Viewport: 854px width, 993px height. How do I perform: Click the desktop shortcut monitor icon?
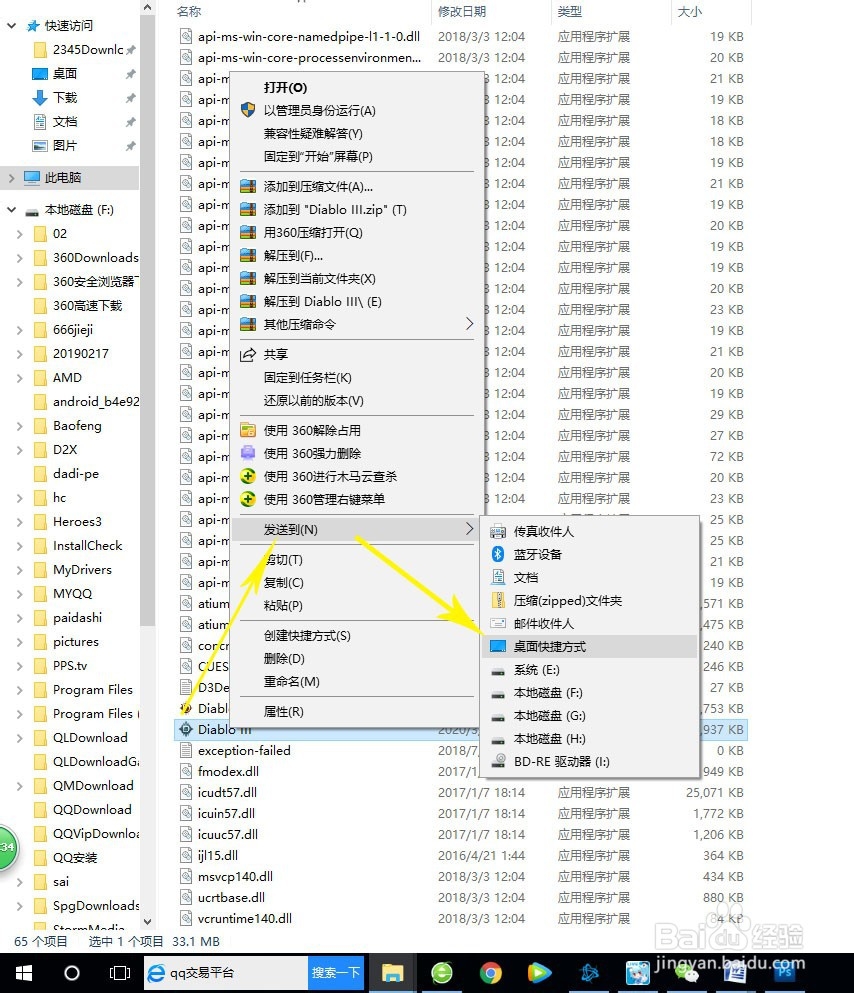(498, 647)
